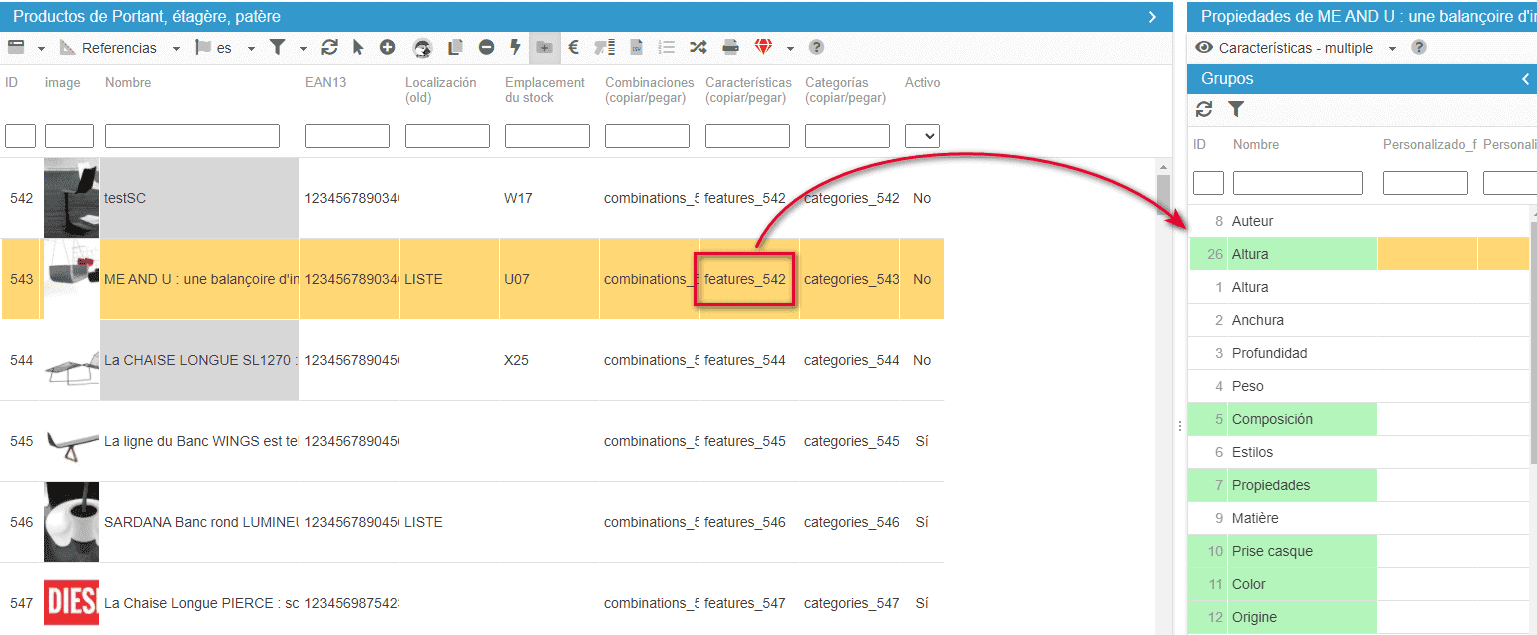Screen dimensions: 1537x635
Task: Toggle the eye icon beside Características
Action: click(1204, 48)
